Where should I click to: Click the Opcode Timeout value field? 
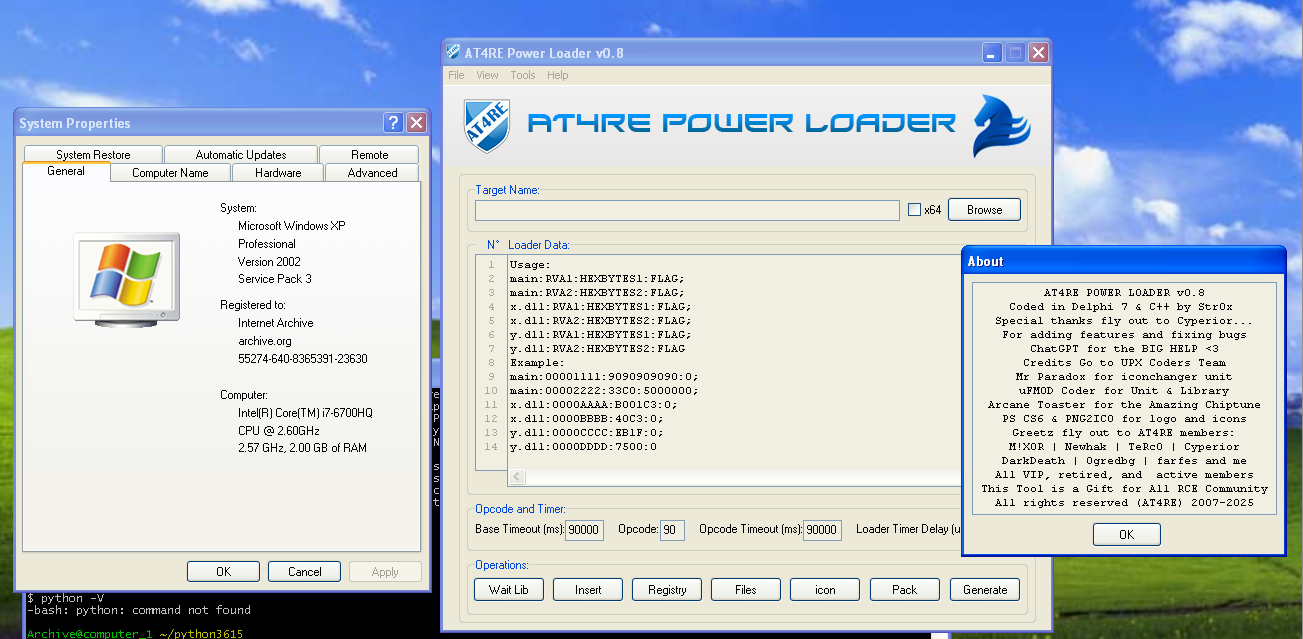822,530
